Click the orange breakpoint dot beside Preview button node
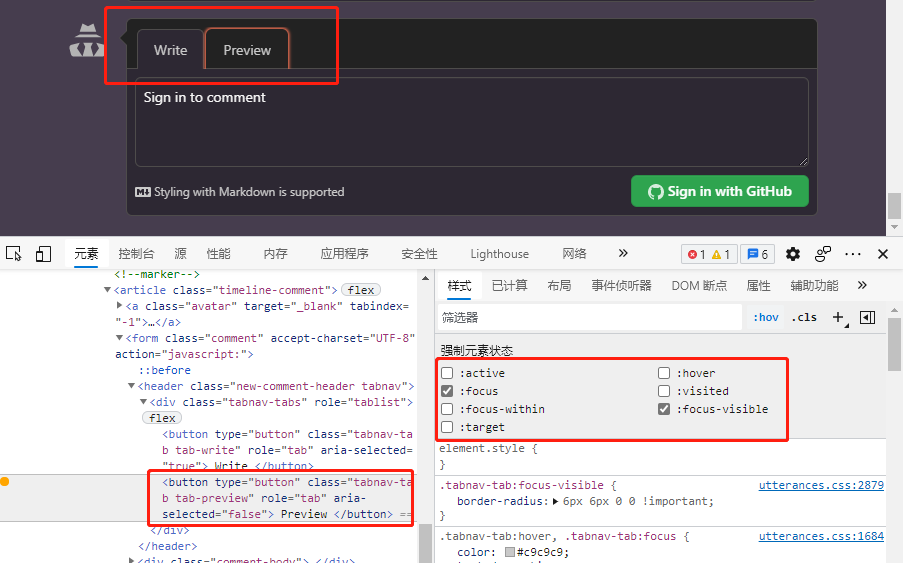Screen dimensions: 903x563 [5, 482]
